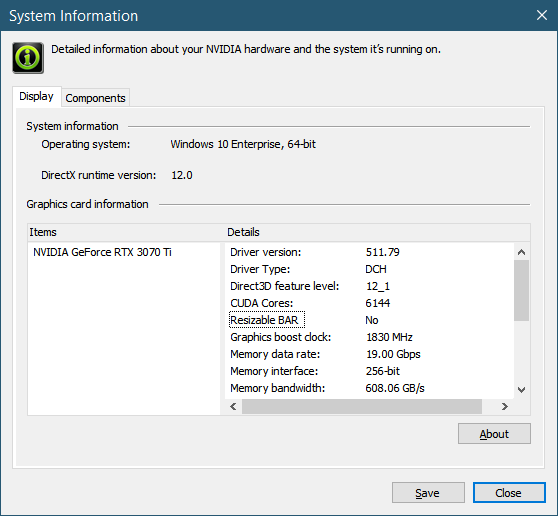Switch to the Components tab
Image resolution: width=558 pixels, height=516 pixels.
(x=95, y=98)
